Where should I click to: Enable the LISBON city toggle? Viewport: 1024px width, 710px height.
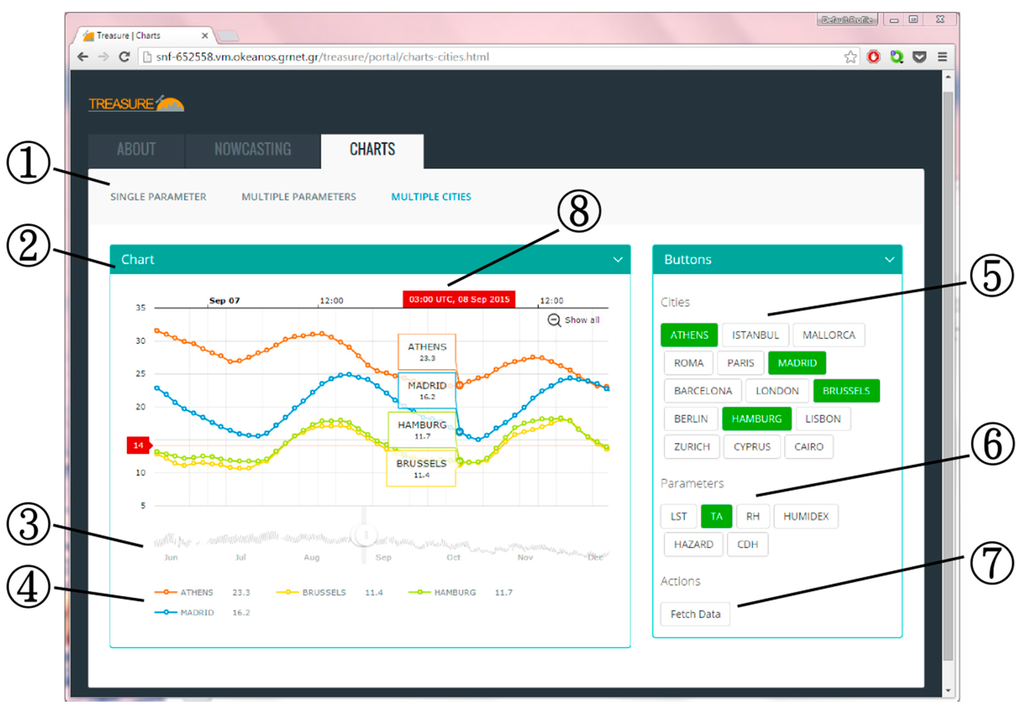(x=823, y=419)
